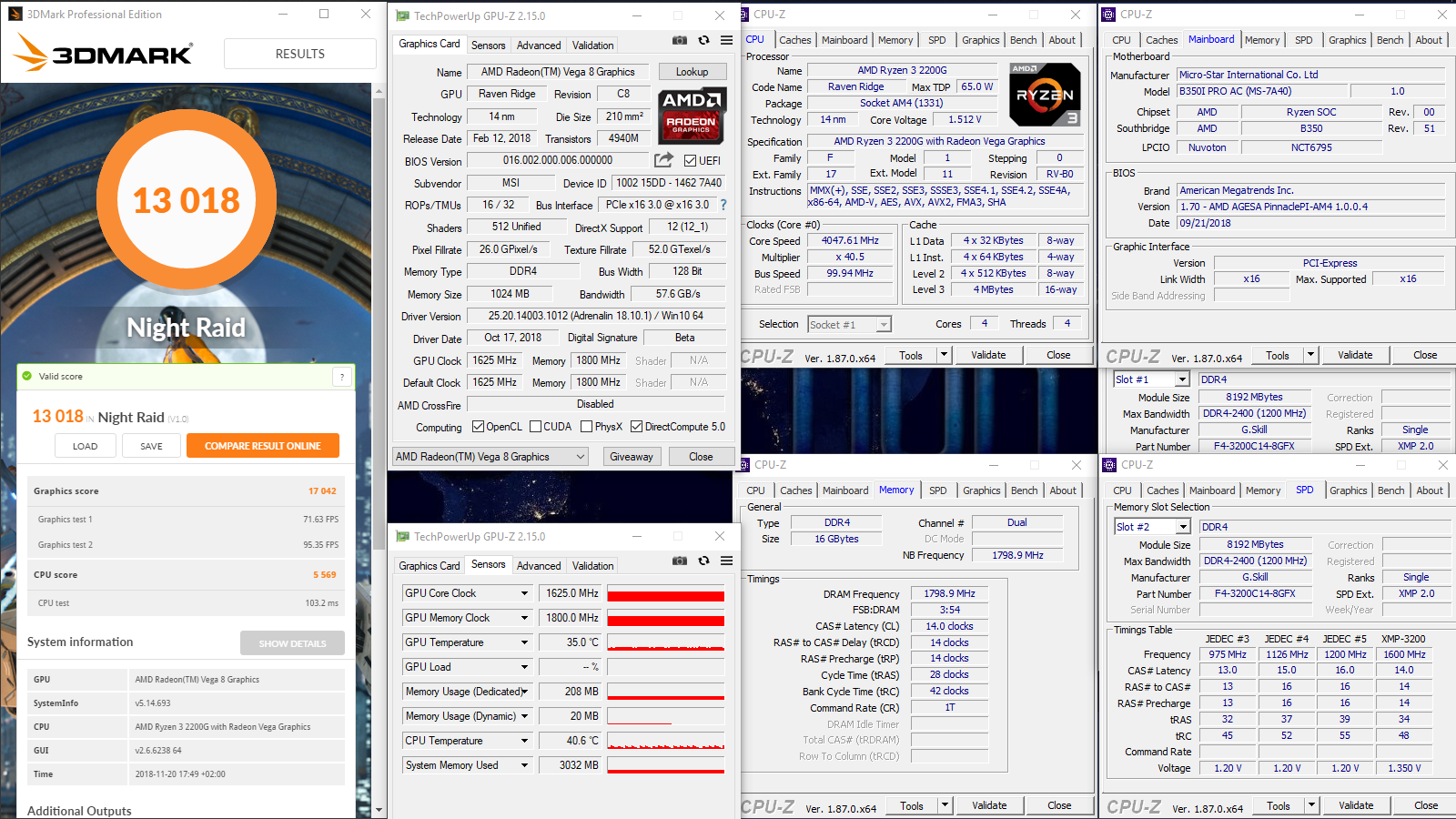
Task: Click the down arrow of 3DMark scrollbar
Action: (x=379, y=810)
